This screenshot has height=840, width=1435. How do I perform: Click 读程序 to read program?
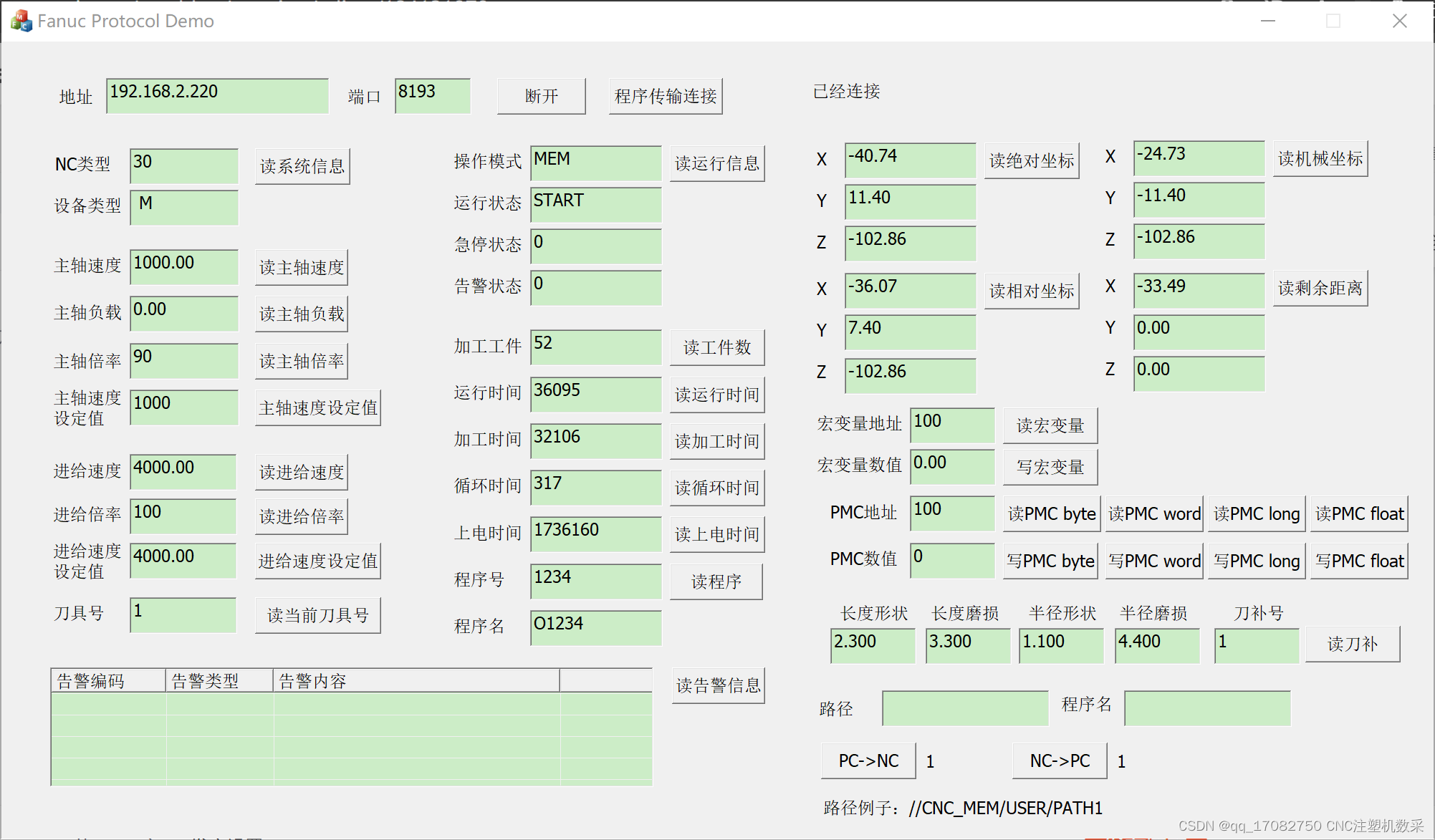click(x=716, y=581)
